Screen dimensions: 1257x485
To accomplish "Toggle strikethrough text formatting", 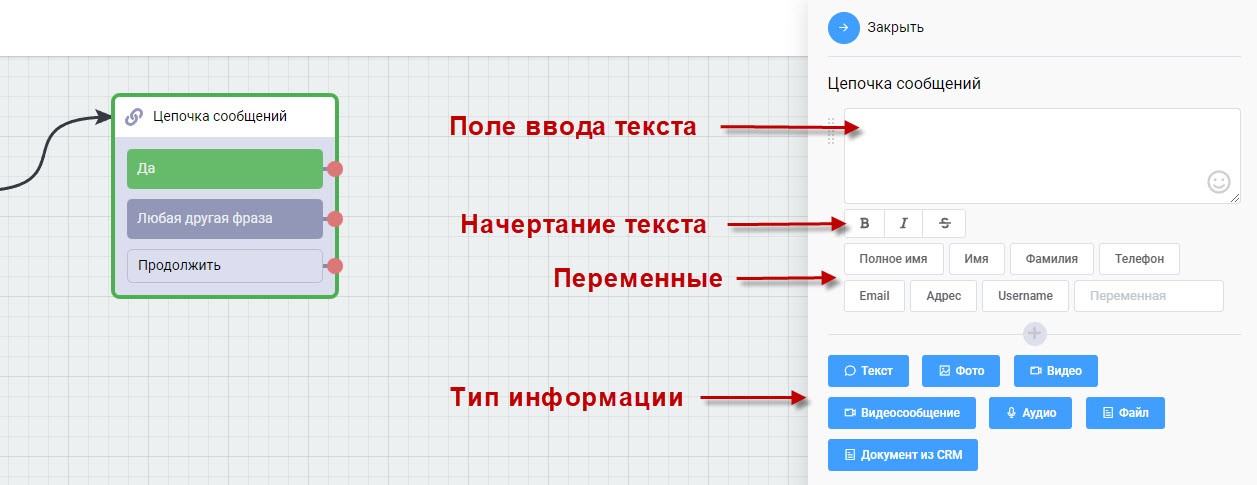I will click(944, 223).
